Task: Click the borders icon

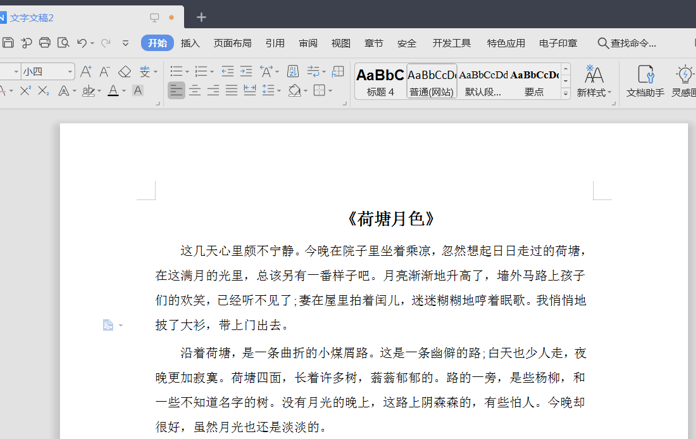Action: tap(319, 91)
